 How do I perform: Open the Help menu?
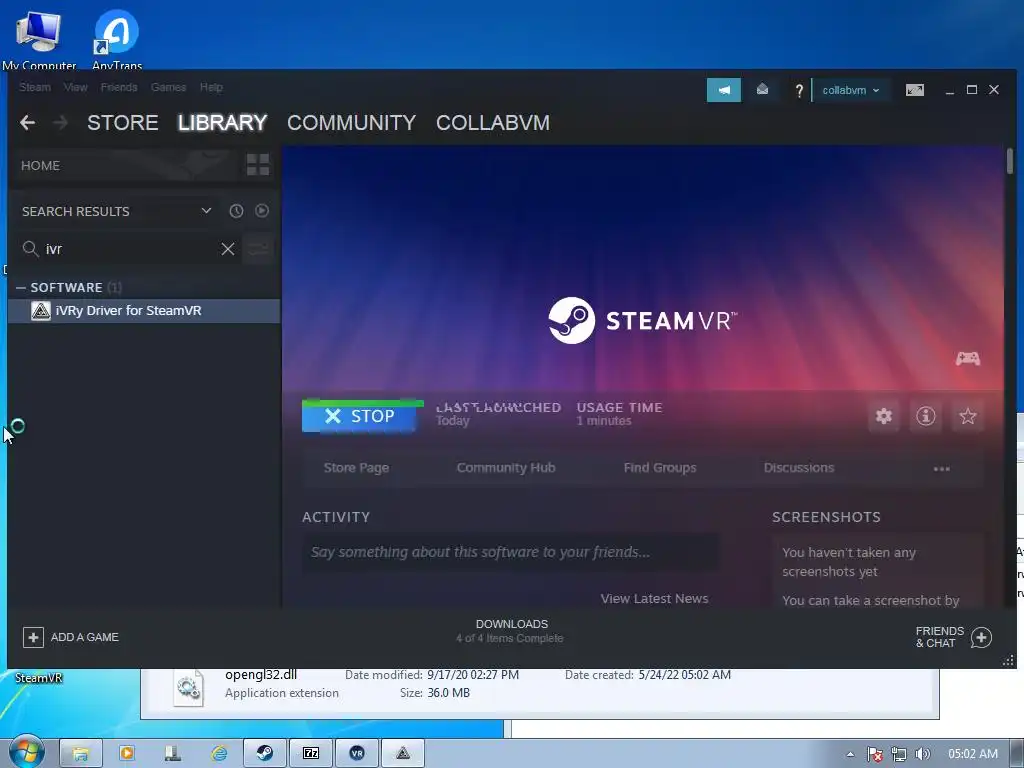(x=211, y=87)
